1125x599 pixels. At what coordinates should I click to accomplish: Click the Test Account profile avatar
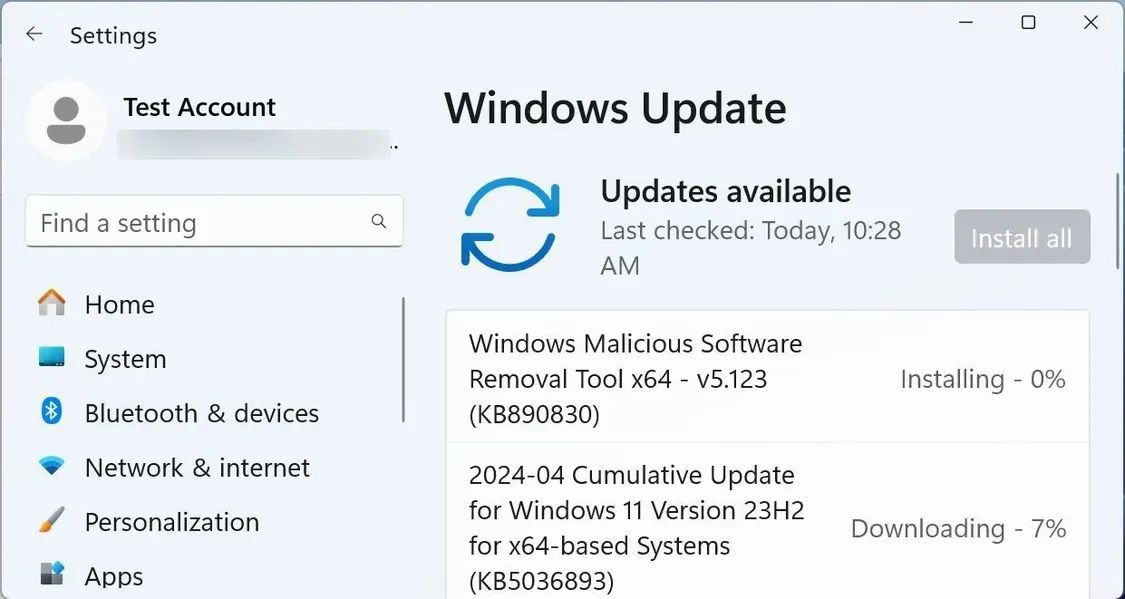[x=65, y=119]
